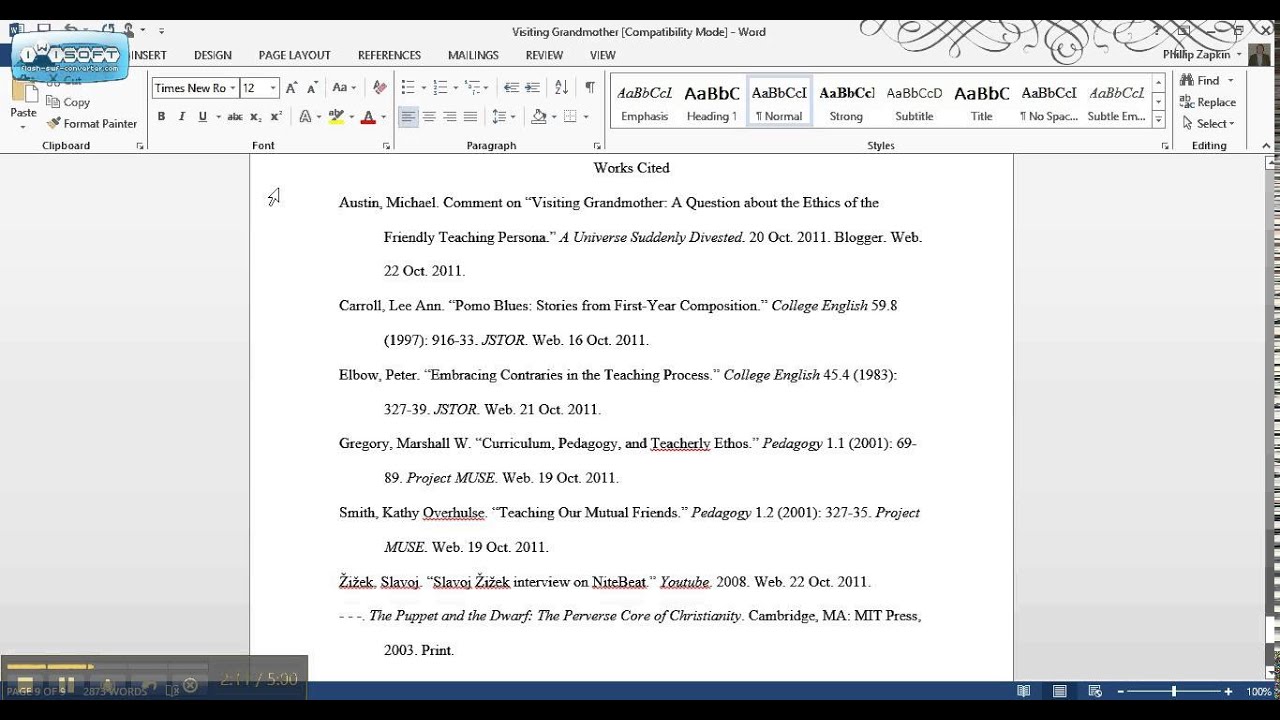Apply the No Spacing style
This screenshot has width=1280, height=720.
pyautogui.click(x=1049, y=103)
